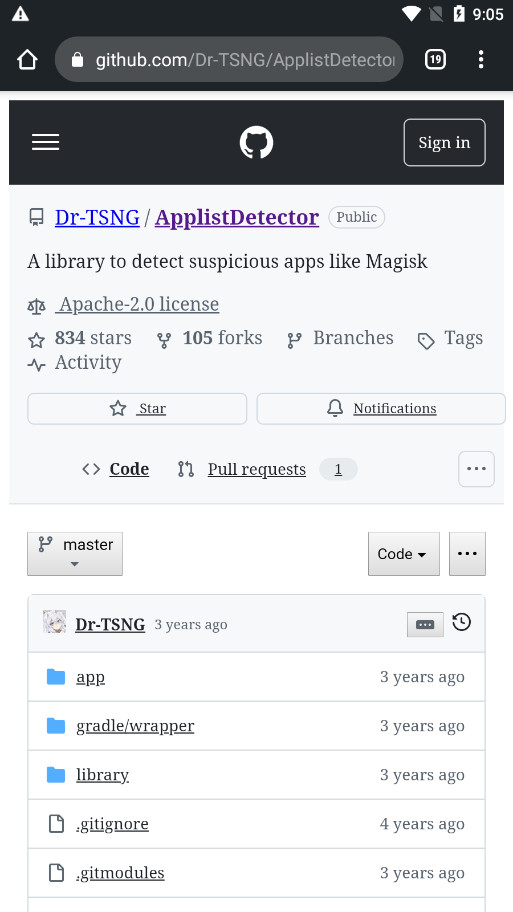The image size is (513, 912).
Task: Go to GitHub home via Octocat logo
Action: click(x=256, y=142)
